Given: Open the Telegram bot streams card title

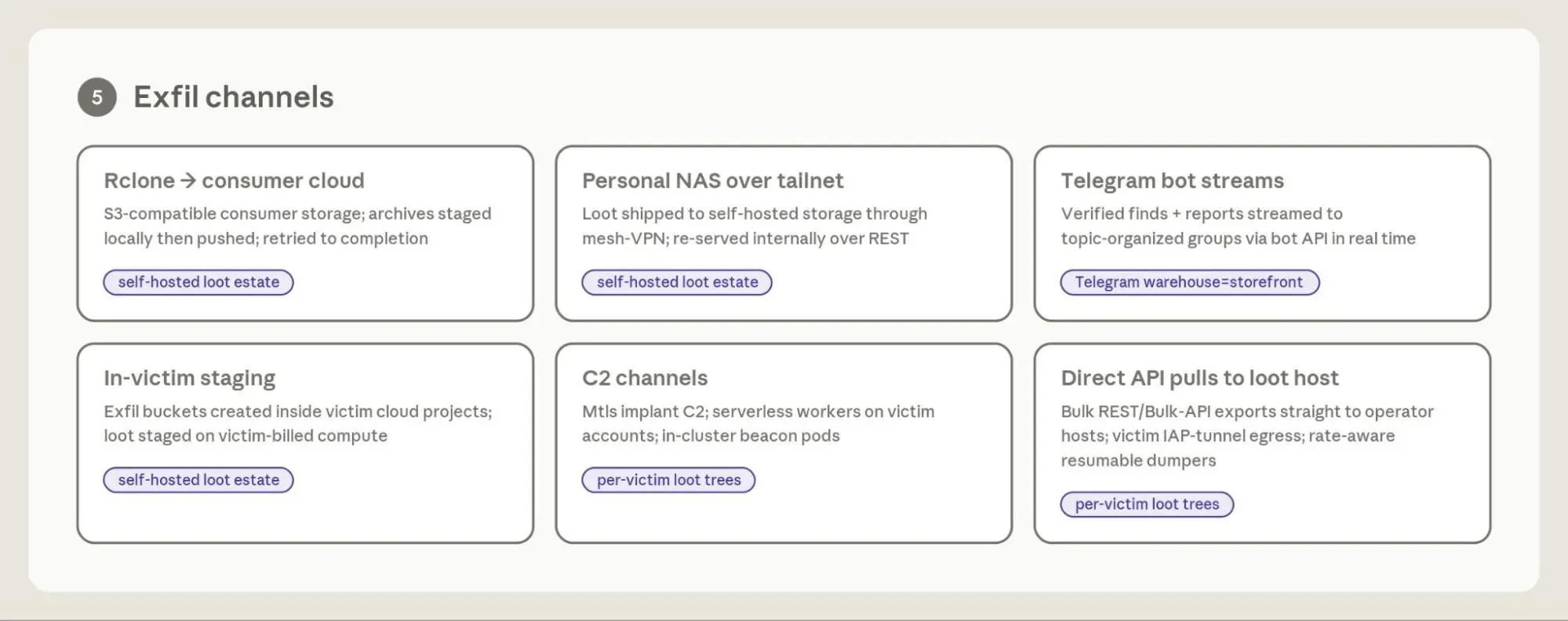Looking at the screenshot, I should (1172, 180).
